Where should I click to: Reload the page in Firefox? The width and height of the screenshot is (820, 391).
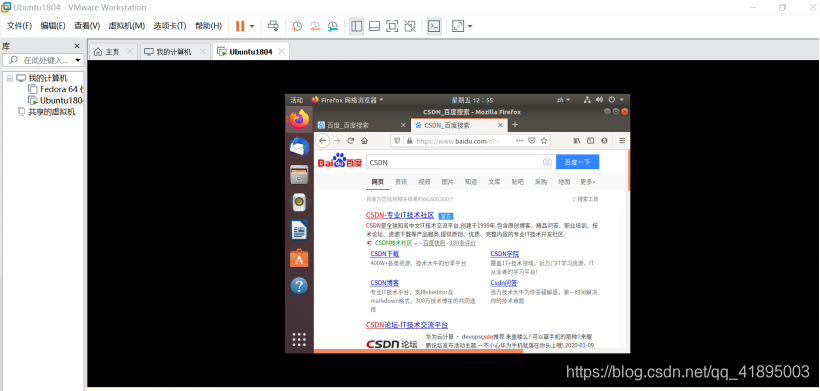pos(351,141)
